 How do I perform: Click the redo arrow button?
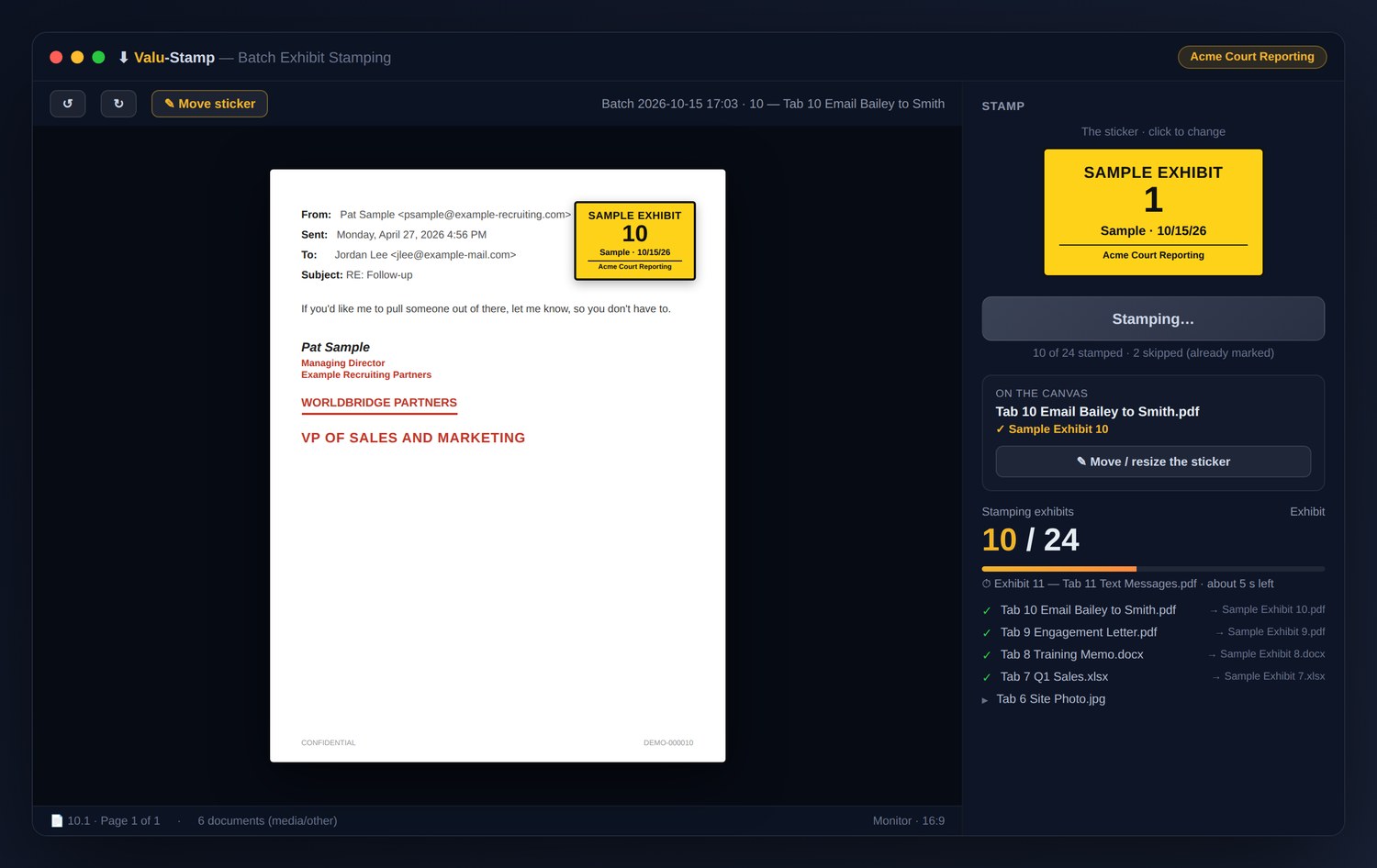(x=118, y=104)
